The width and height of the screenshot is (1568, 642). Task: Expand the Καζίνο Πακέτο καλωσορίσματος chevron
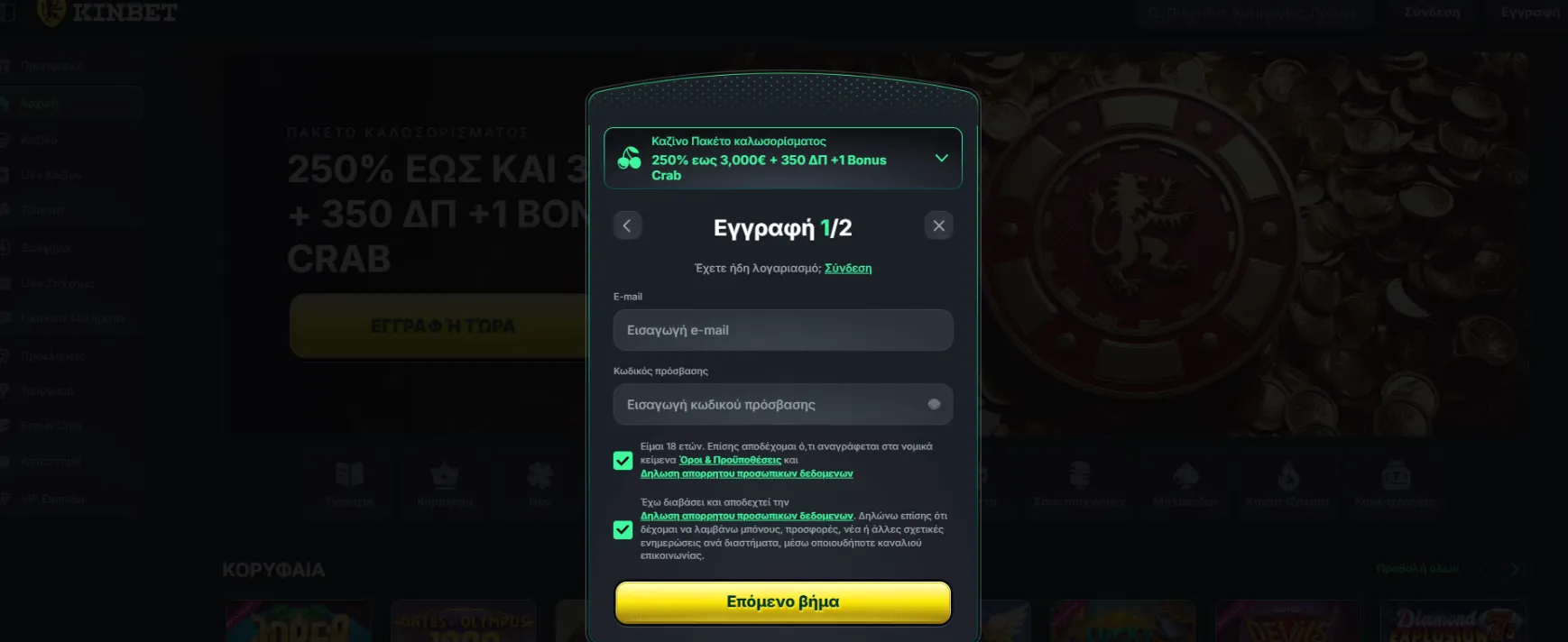[941, 158]
